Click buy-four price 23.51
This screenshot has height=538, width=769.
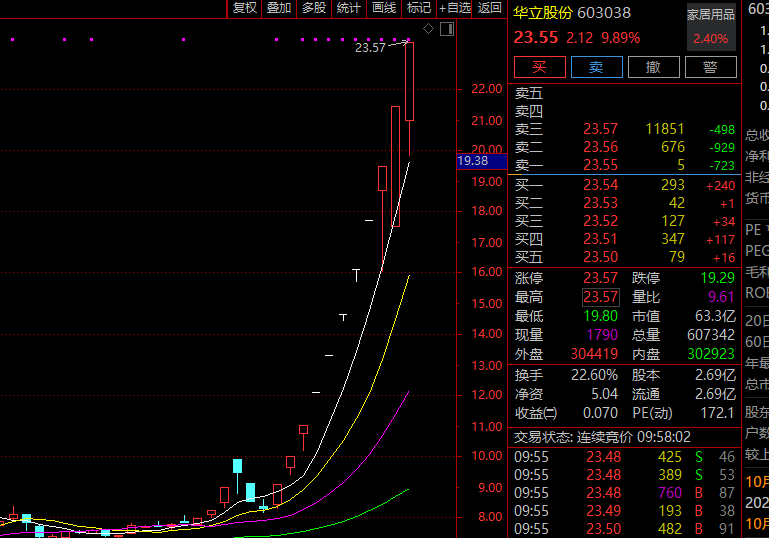600,239
